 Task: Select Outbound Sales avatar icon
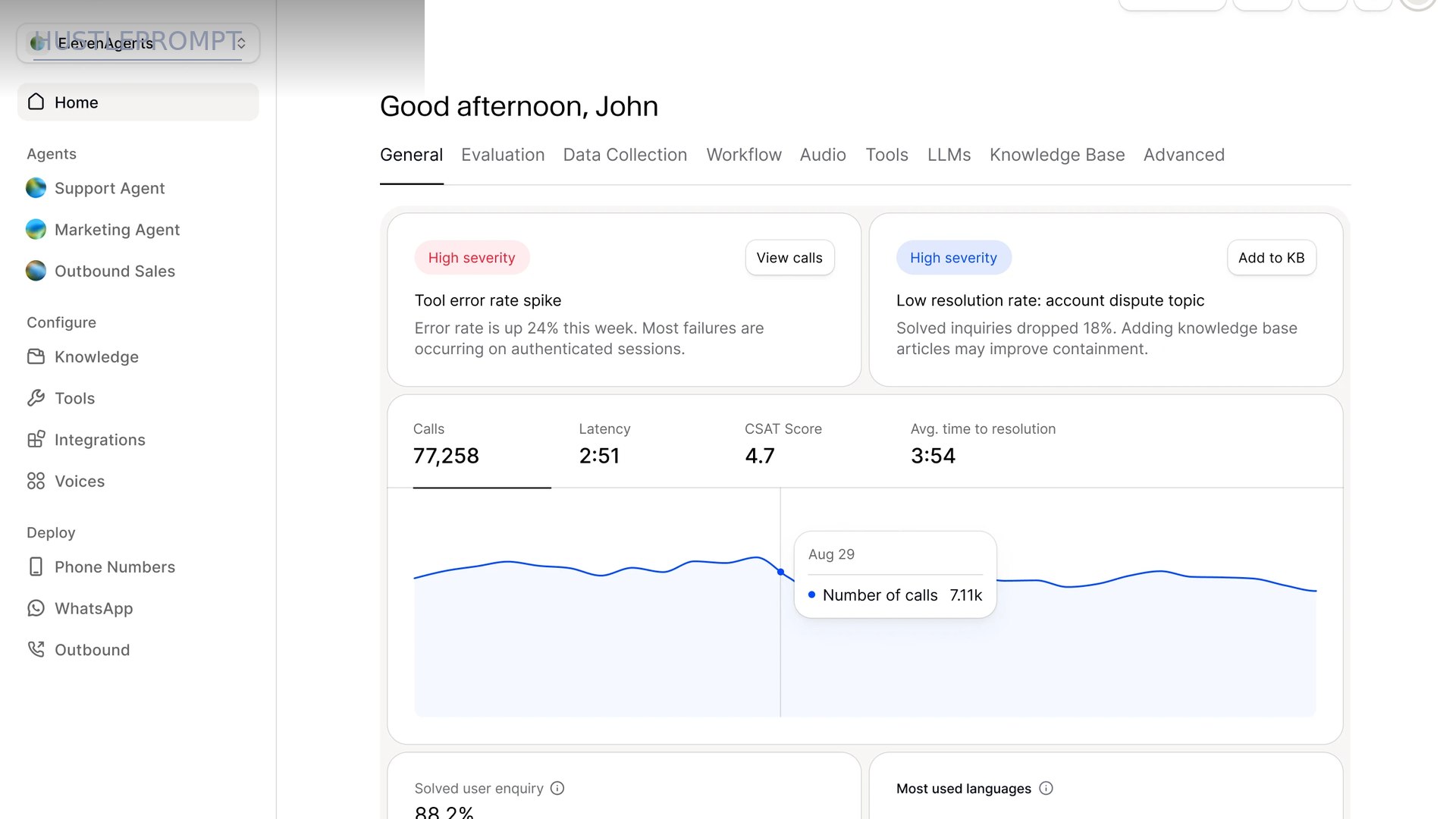(36, 271)
